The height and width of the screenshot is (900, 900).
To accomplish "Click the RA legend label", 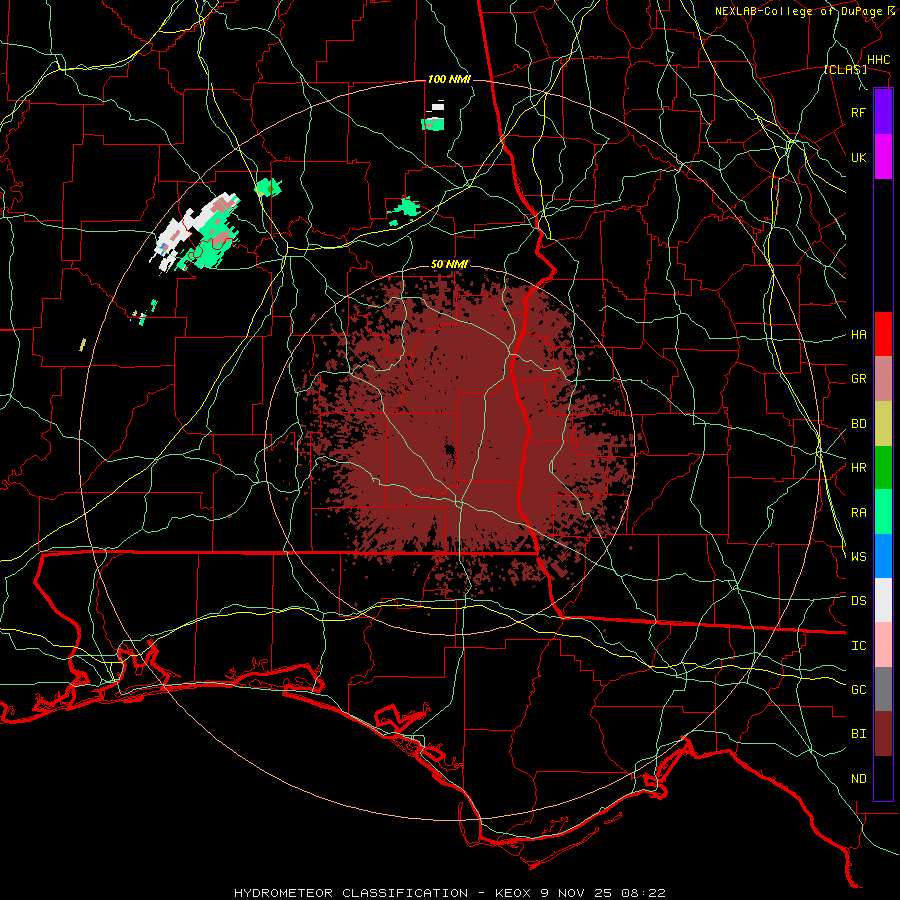I will pyautogui.click(x=858, y=513).
